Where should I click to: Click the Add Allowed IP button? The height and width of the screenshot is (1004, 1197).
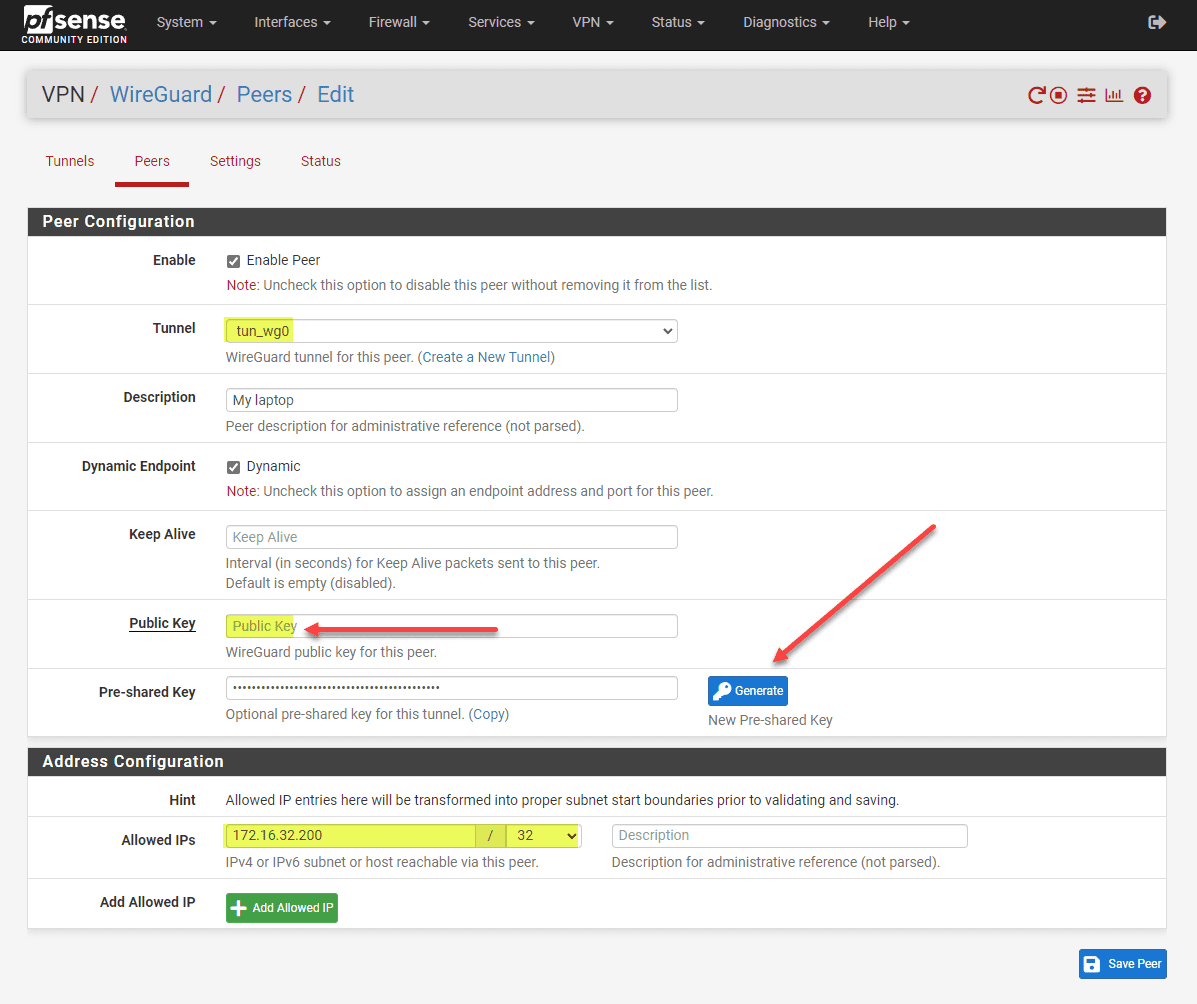click(282, 908)
